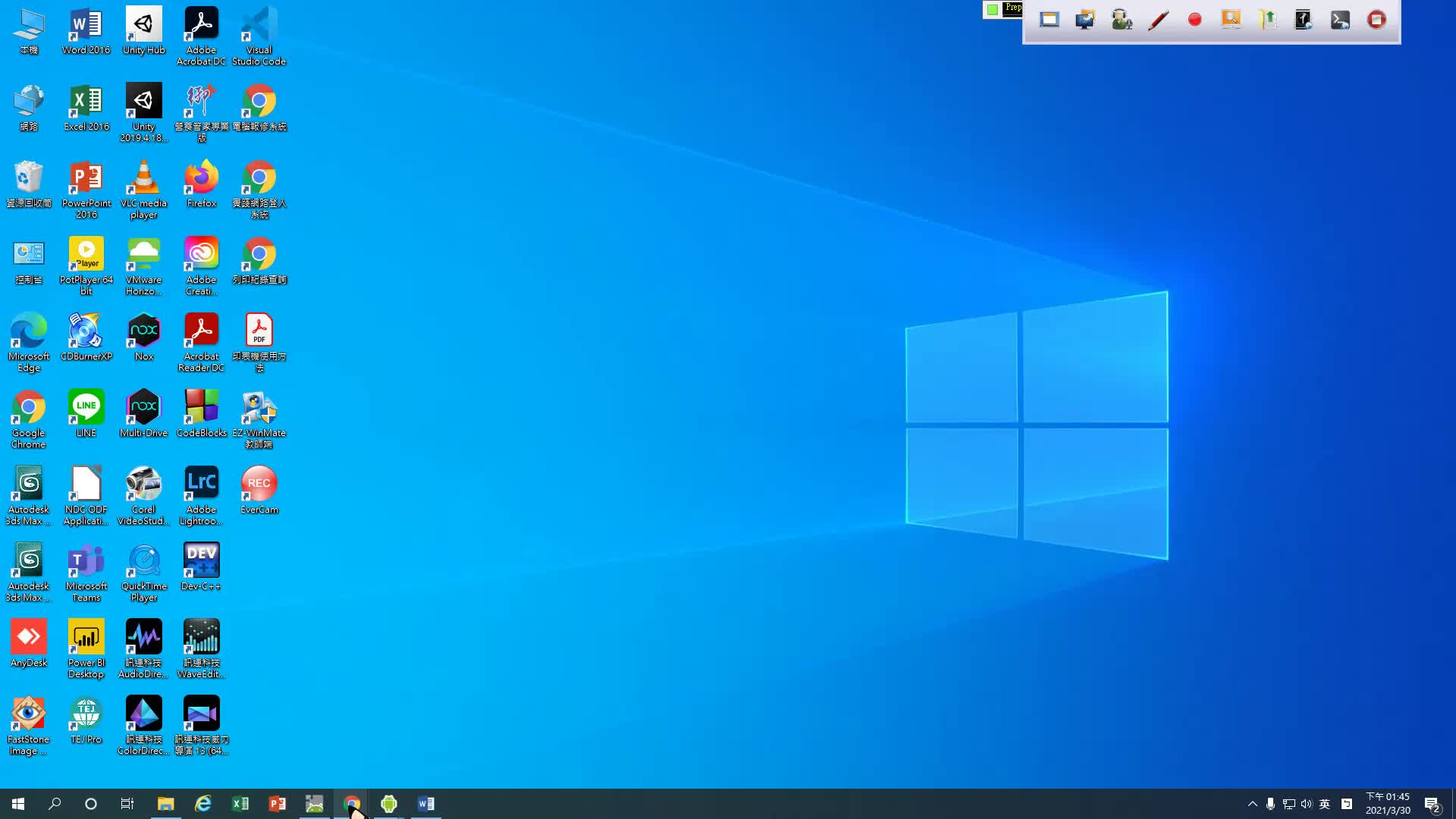Open Cortana circle on taskbar

click(91, 804)
